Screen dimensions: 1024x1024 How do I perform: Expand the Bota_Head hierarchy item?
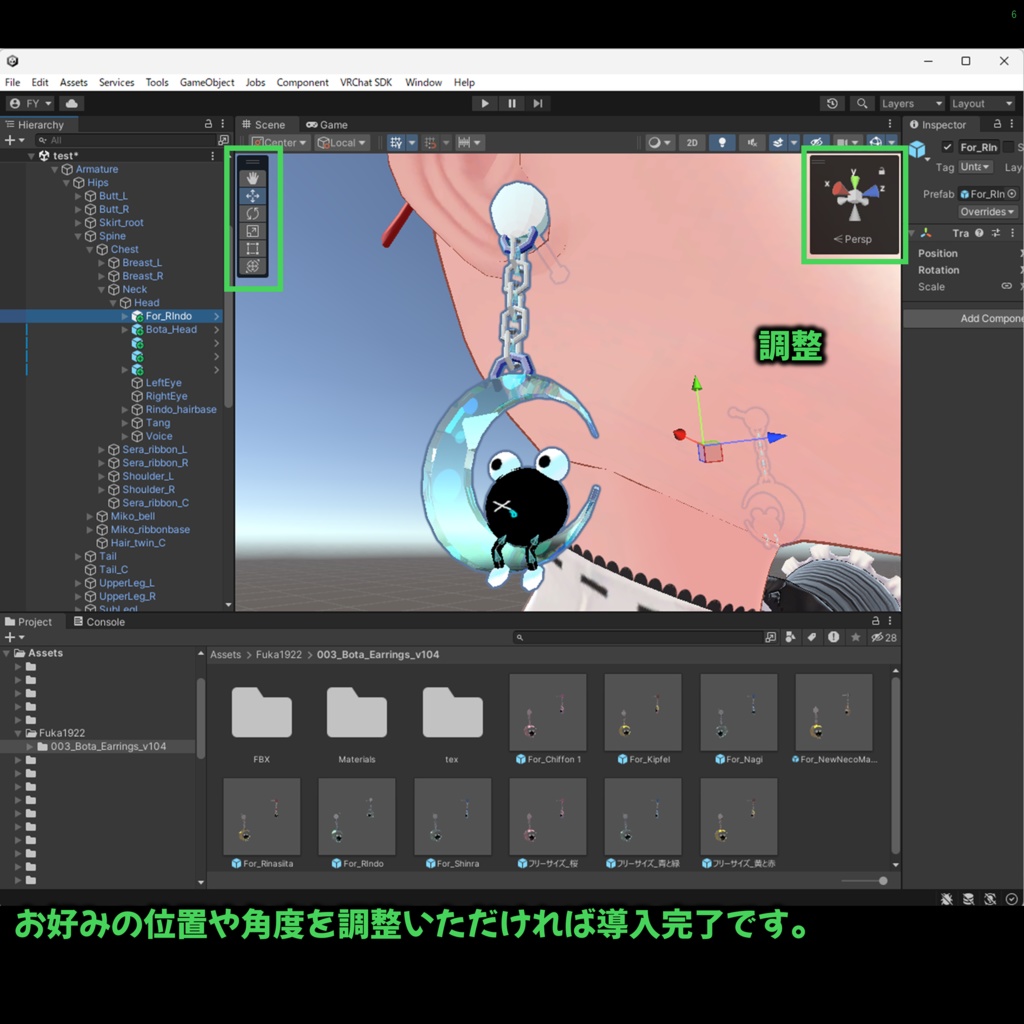pyautogui.click(x=125, y=329)
